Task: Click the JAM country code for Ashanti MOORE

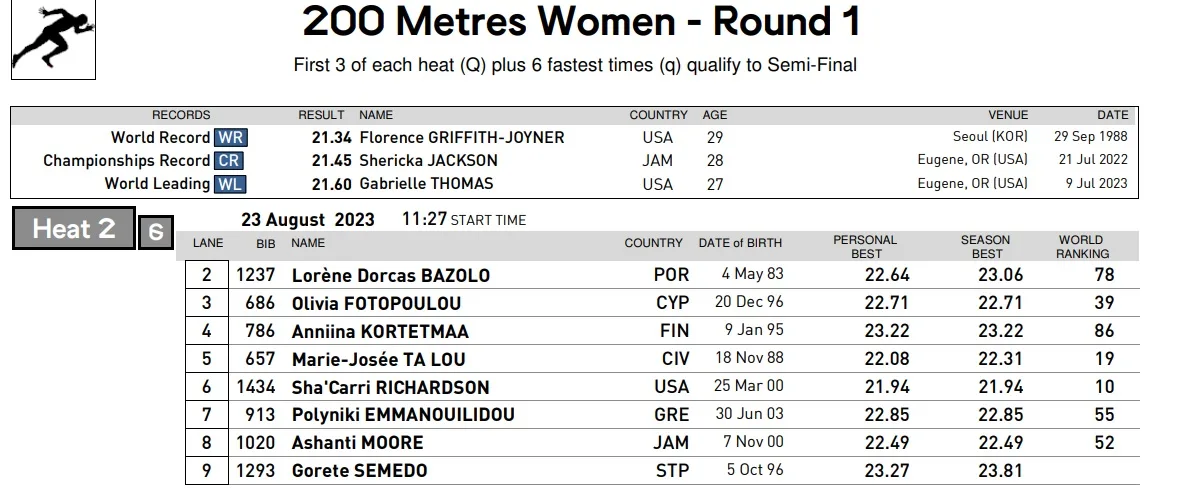Action: tap(671, 443)
